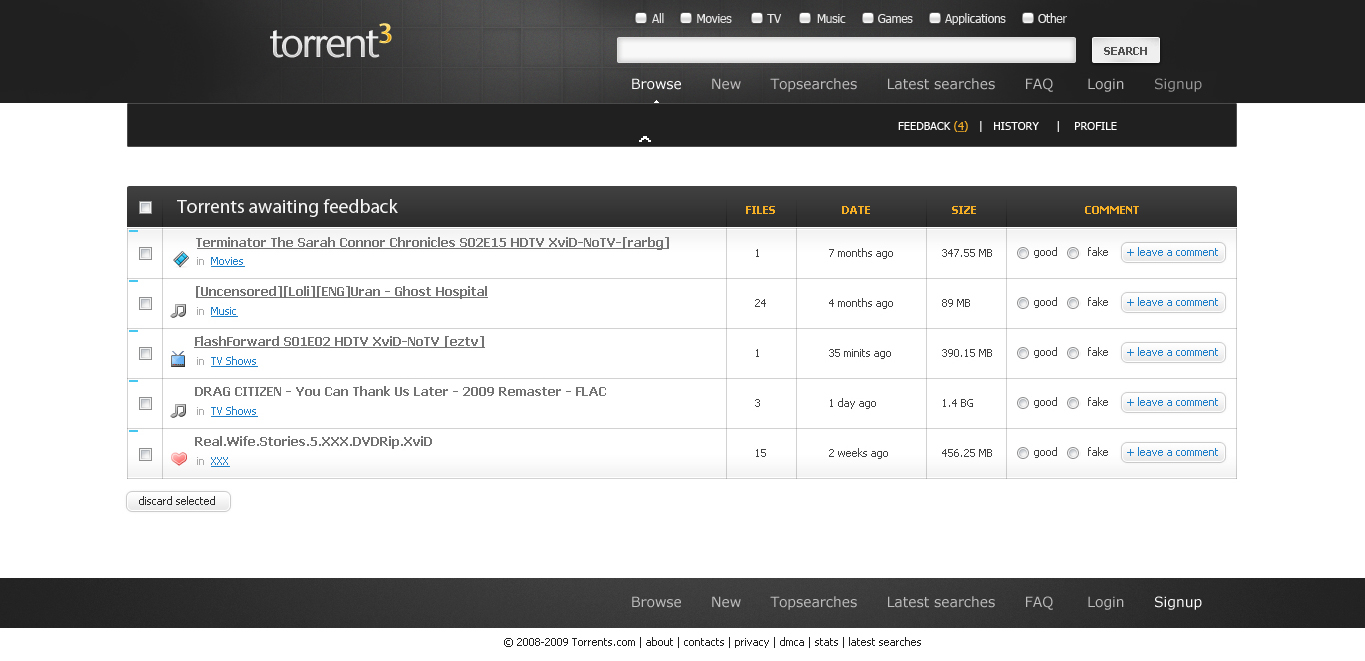
Task: Check the checkbox for the FlashForward row
Action: coord(145,353)
